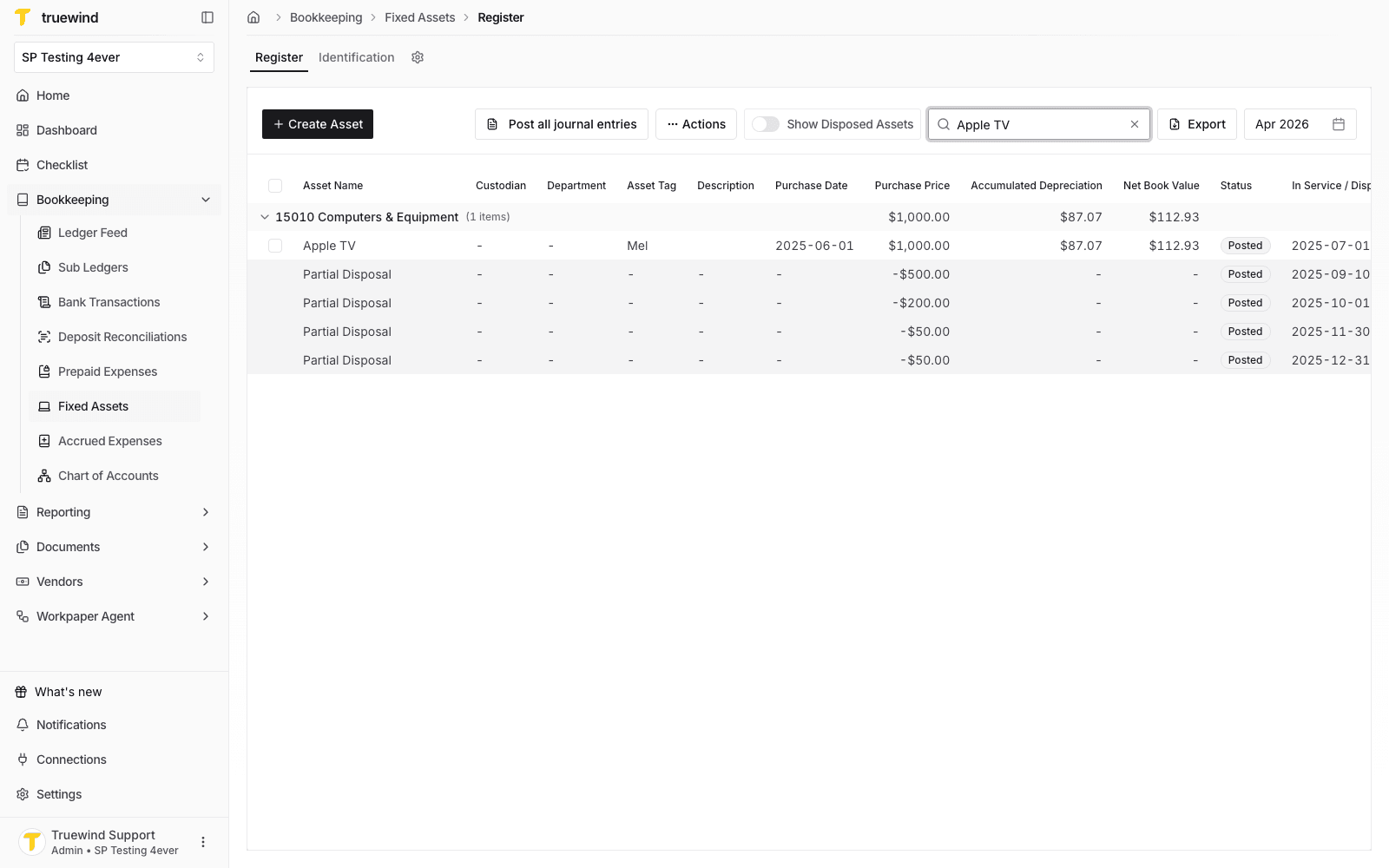Go to home via breadcrumb house icon
Screen dimensions: 1389x868
(x=253, y=17)
